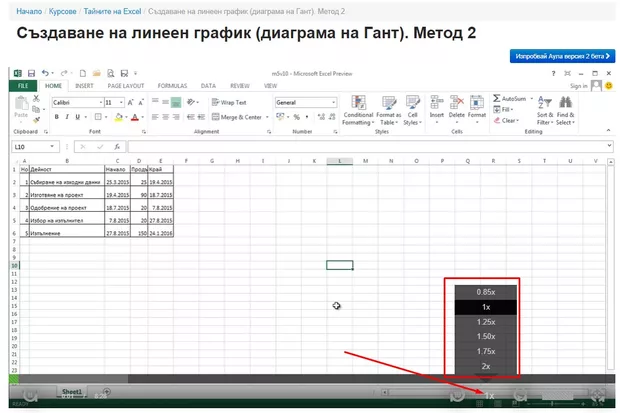Click the Redo arrow icon
The height and width of the screenshot is (413, 620).
pos(64,73)
